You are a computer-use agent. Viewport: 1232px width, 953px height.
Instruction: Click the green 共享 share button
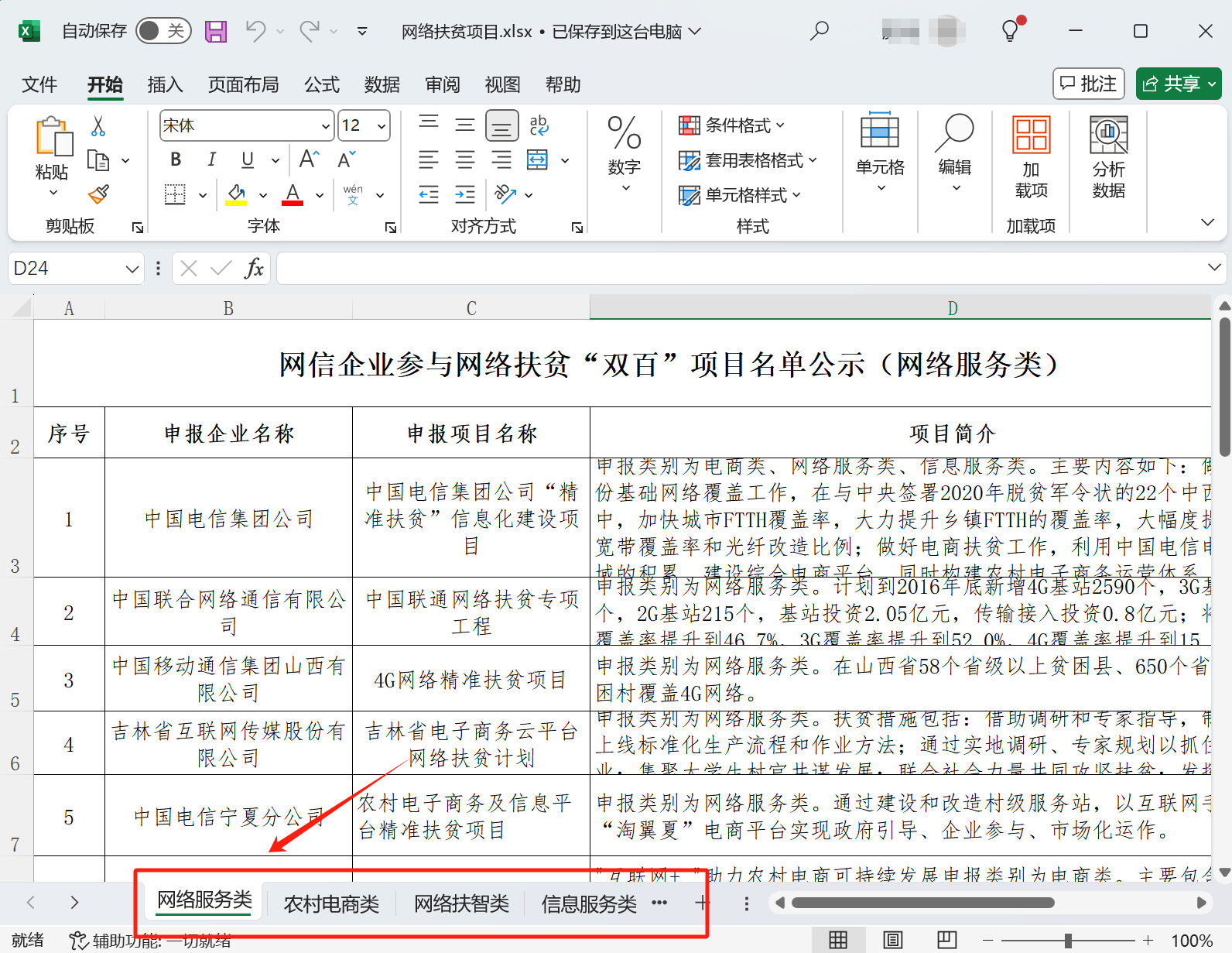[x=1179, y=84]
